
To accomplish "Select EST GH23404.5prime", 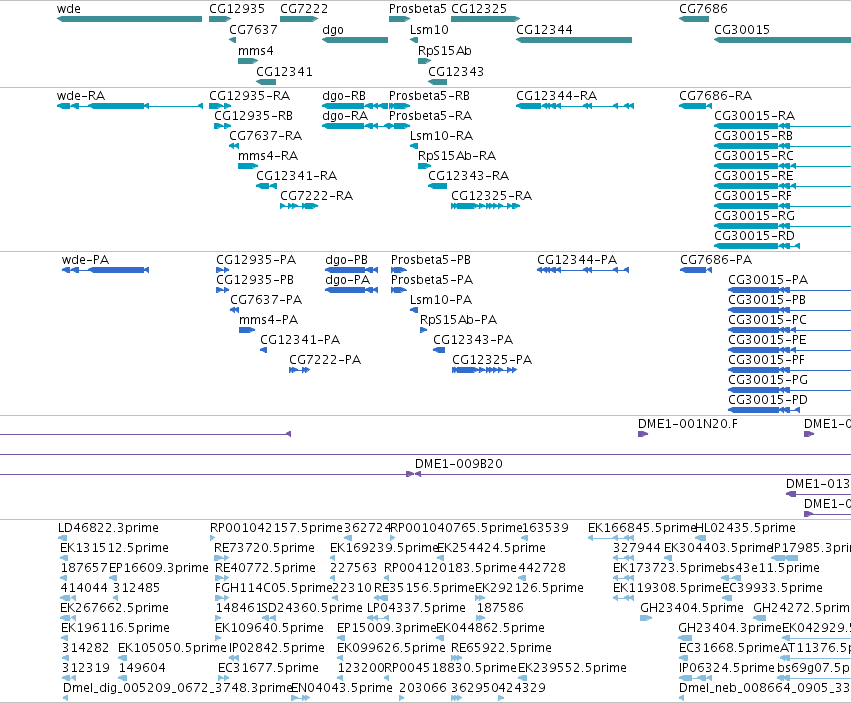I will (646, 618).
